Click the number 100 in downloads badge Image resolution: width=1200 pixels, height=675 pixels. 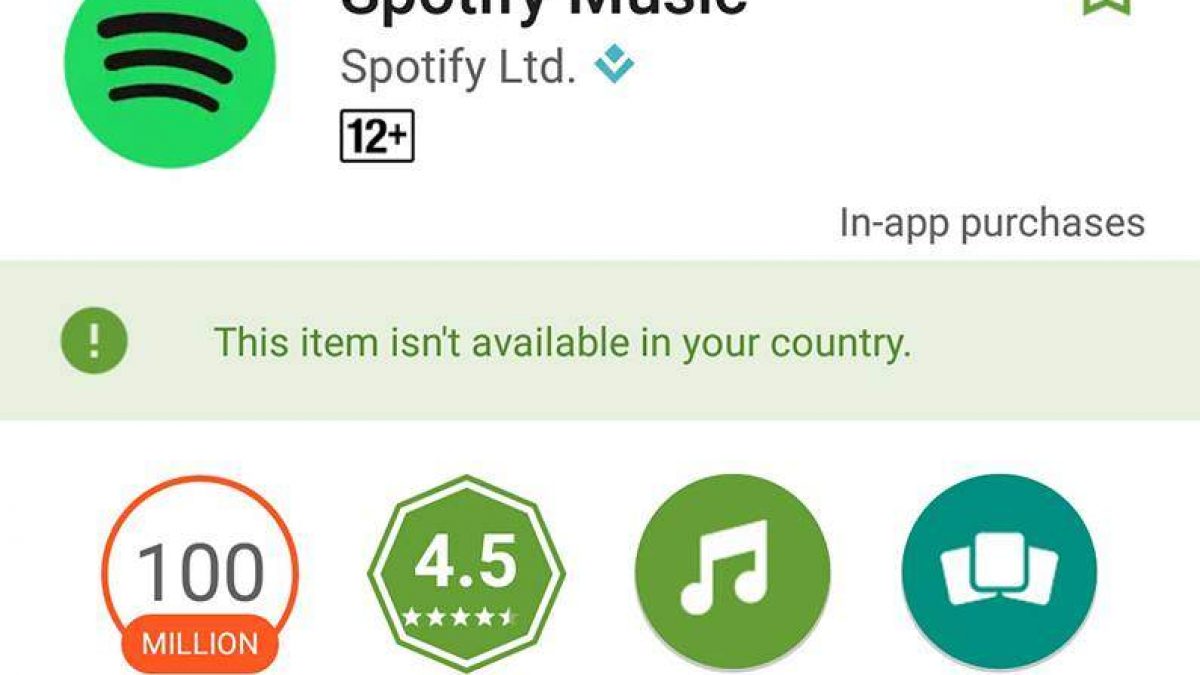200,572
